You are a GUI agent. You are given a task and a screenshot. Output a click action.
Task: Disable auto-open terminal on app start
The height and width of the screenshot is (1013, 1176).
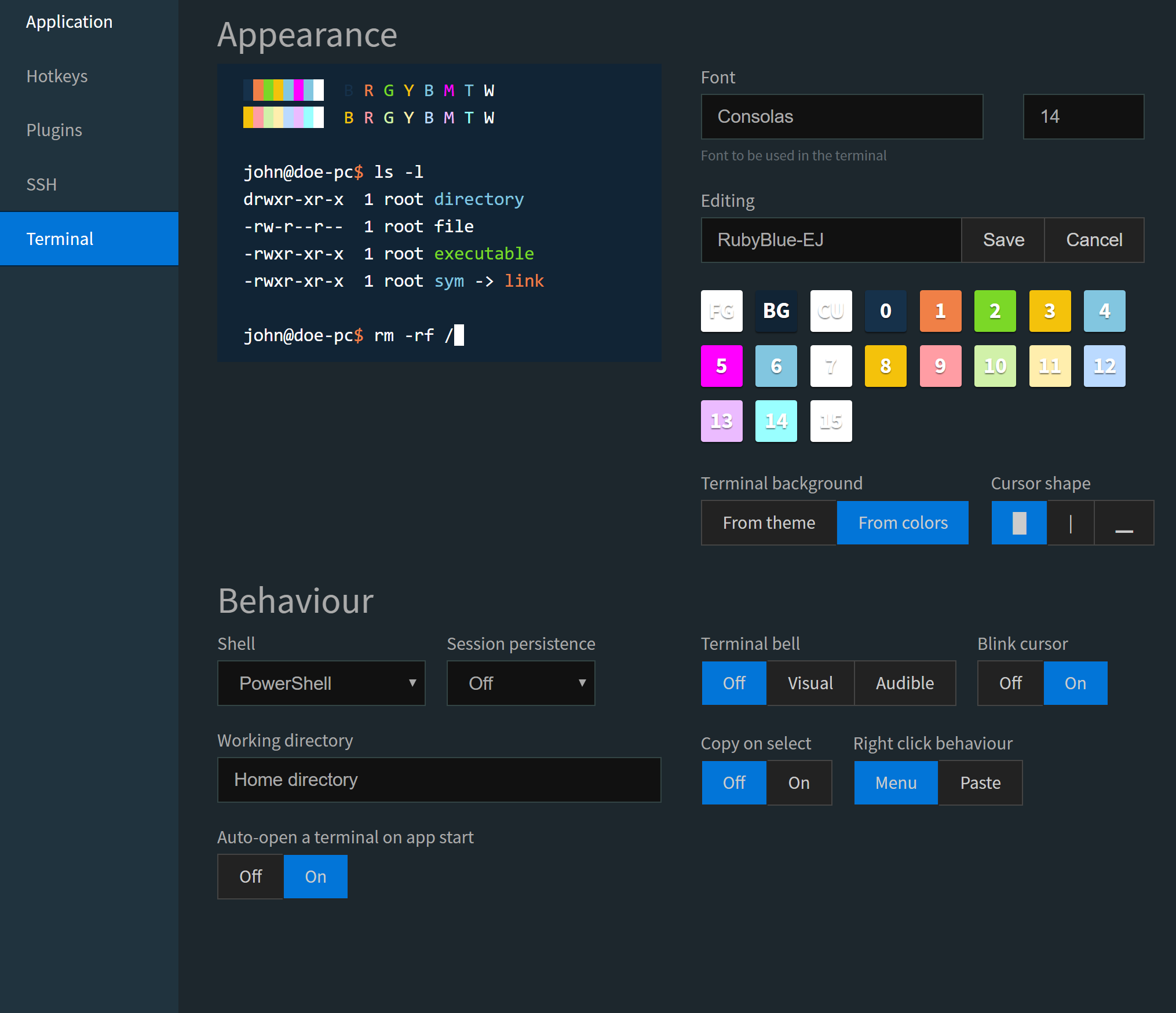pyautogui.click(x=250, y=877)
